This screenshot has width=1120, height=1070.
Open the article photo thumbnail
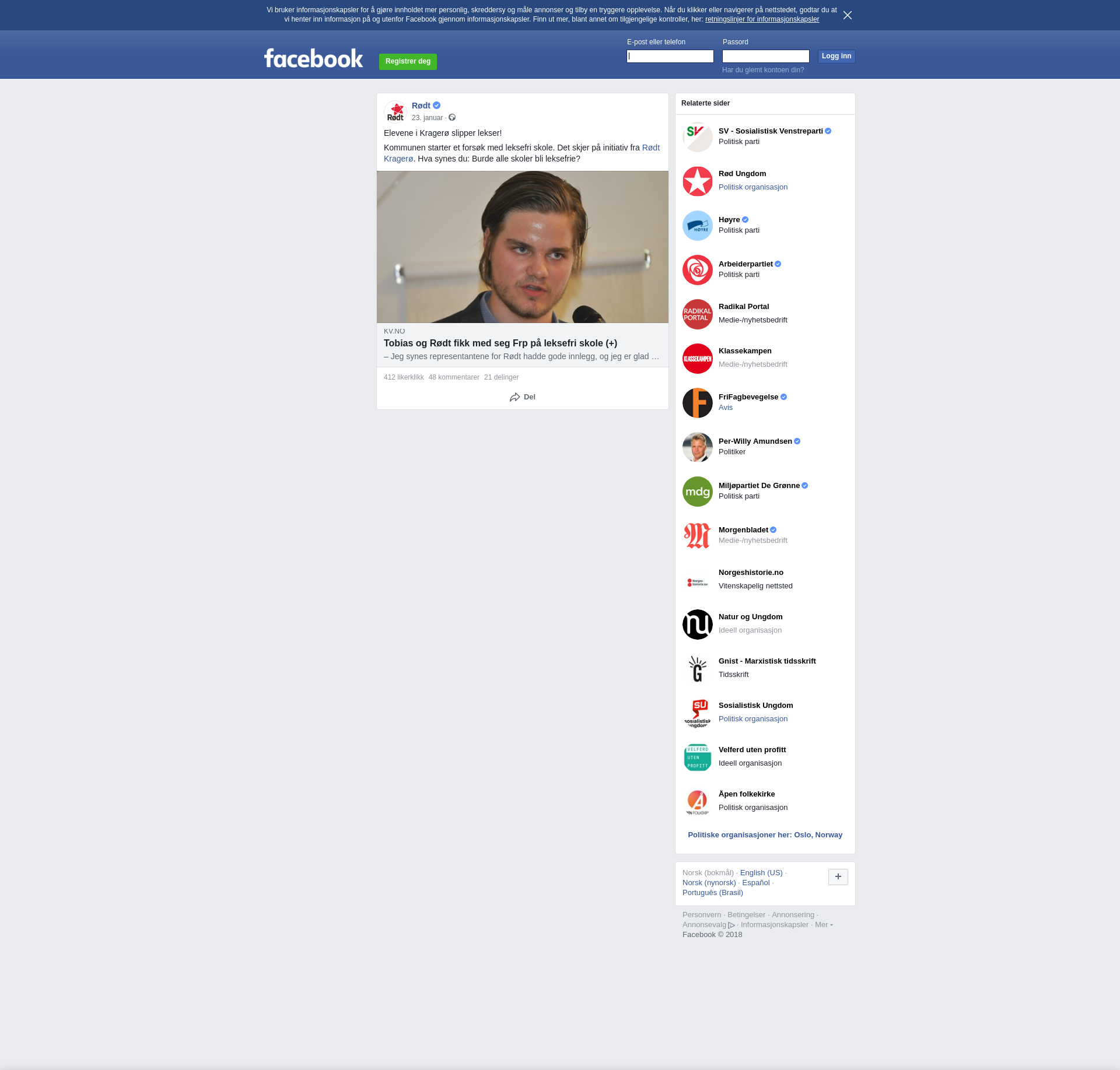tap(523, 247)
